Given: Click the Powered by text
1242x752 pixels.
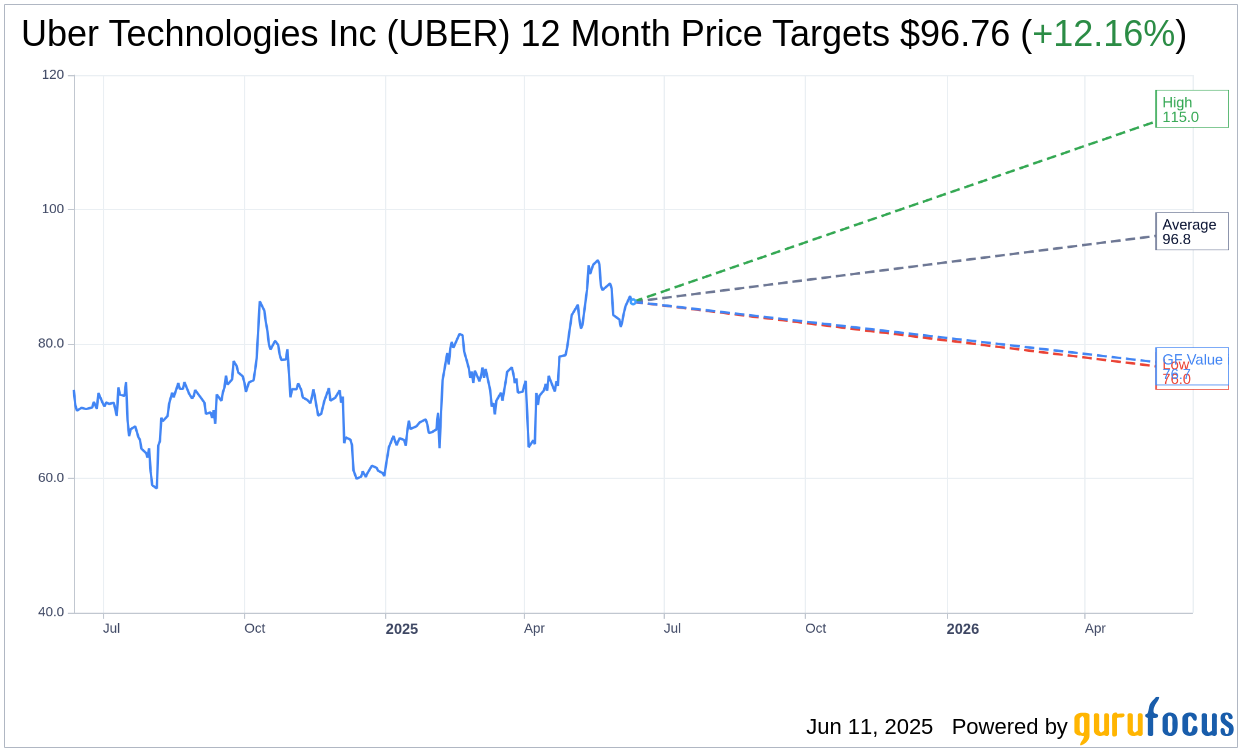Looking at the screenshot, I should click(x=1010, y=727).
